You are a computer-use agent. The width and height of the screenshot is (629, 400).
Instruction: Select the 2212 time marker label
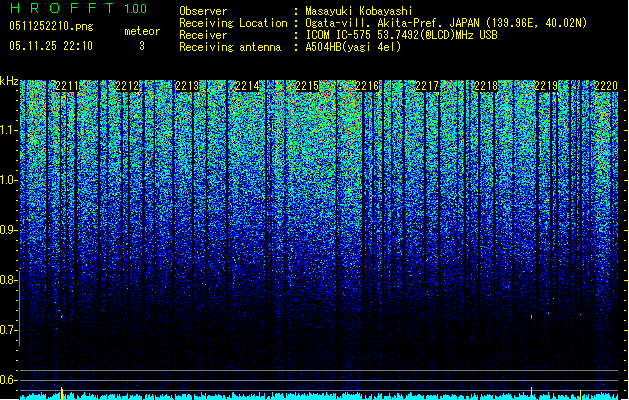point(127,86)
